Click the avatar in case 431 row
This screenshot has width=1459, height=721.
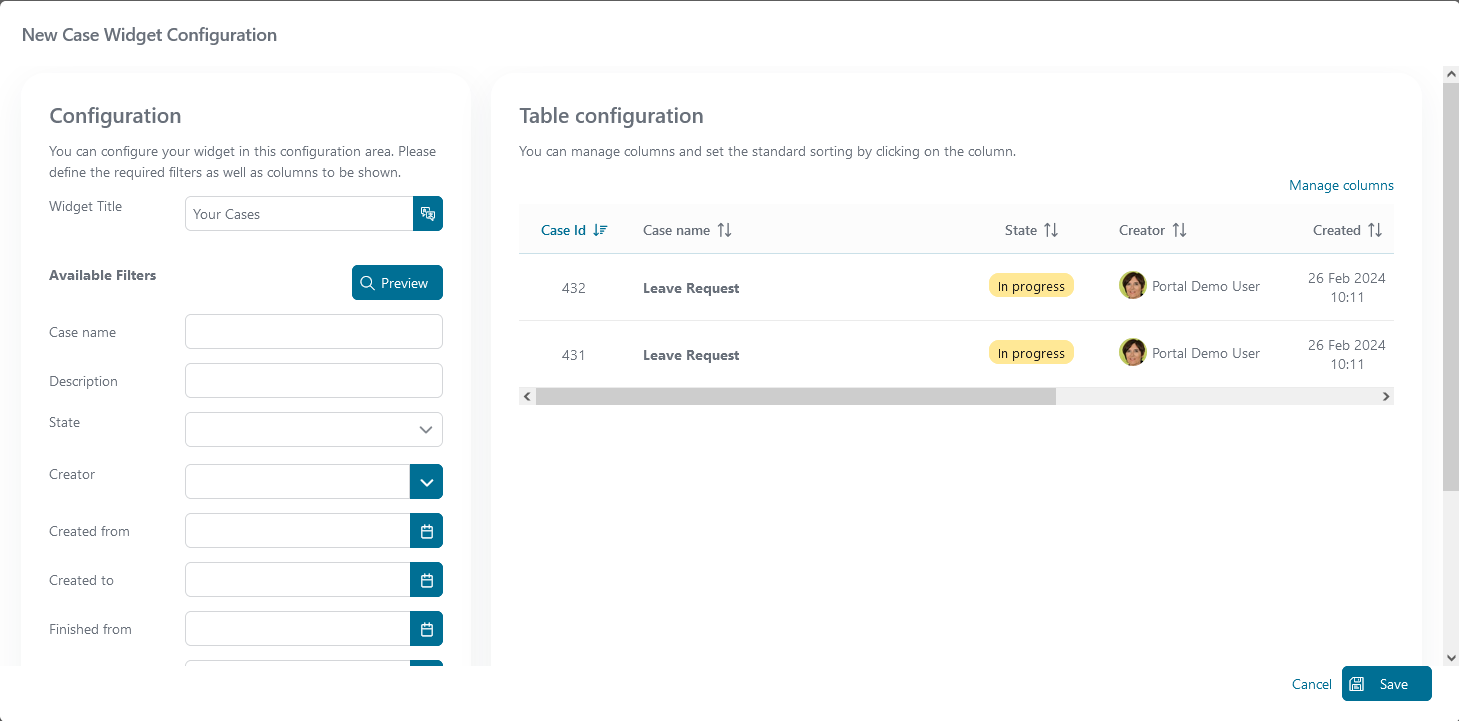[x=1132, y=352]
